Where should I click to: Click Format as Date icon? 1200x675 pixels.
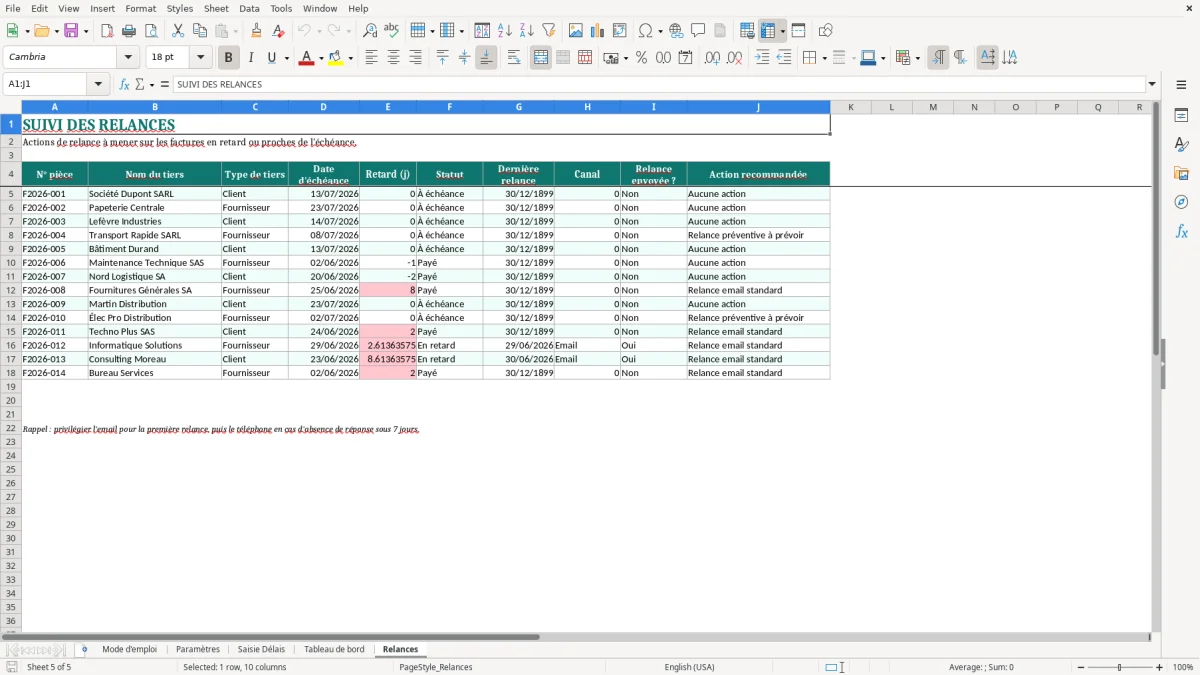(x=686, y=58)
